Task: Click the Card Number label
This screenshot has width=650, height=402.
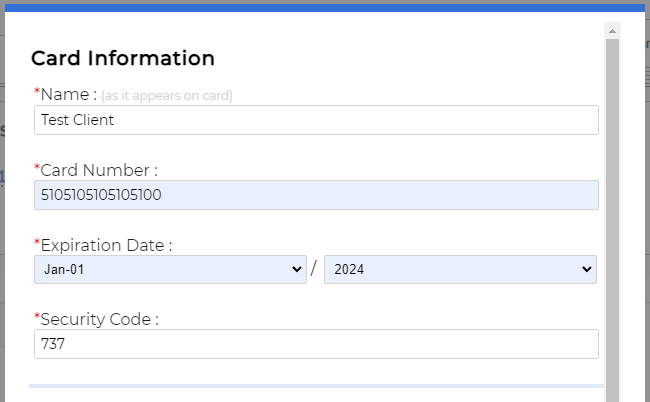Action: click(x=98, y=170)
